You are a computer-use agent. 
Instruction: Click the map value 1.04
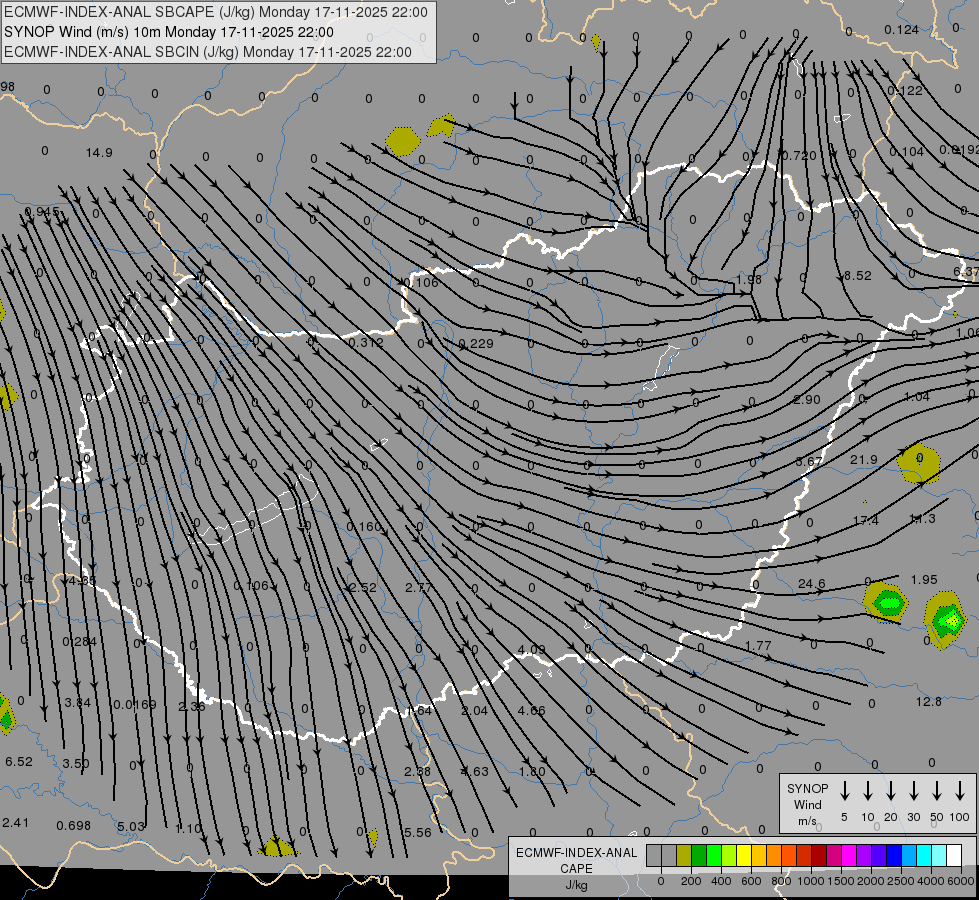[x=917, y=397]
